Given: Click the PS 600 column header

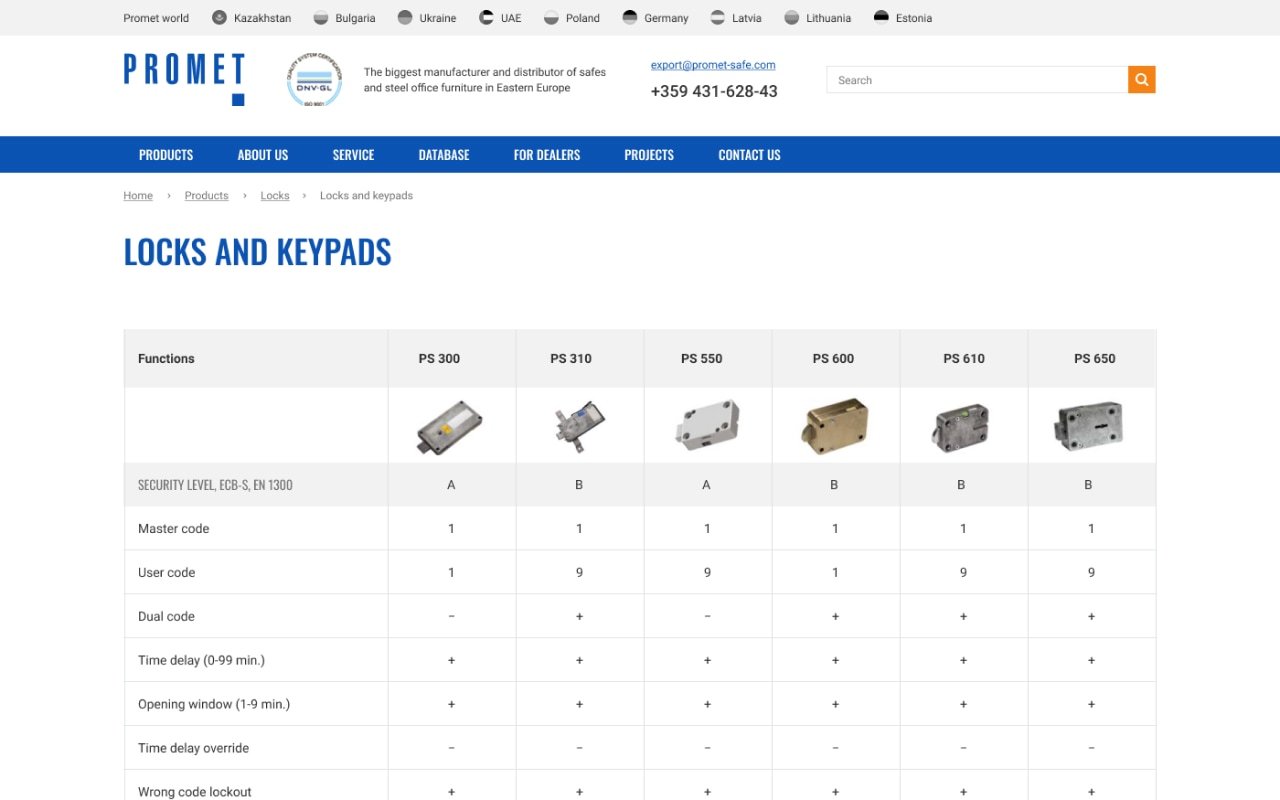Looking at the screenshot, I should [834, 359].
